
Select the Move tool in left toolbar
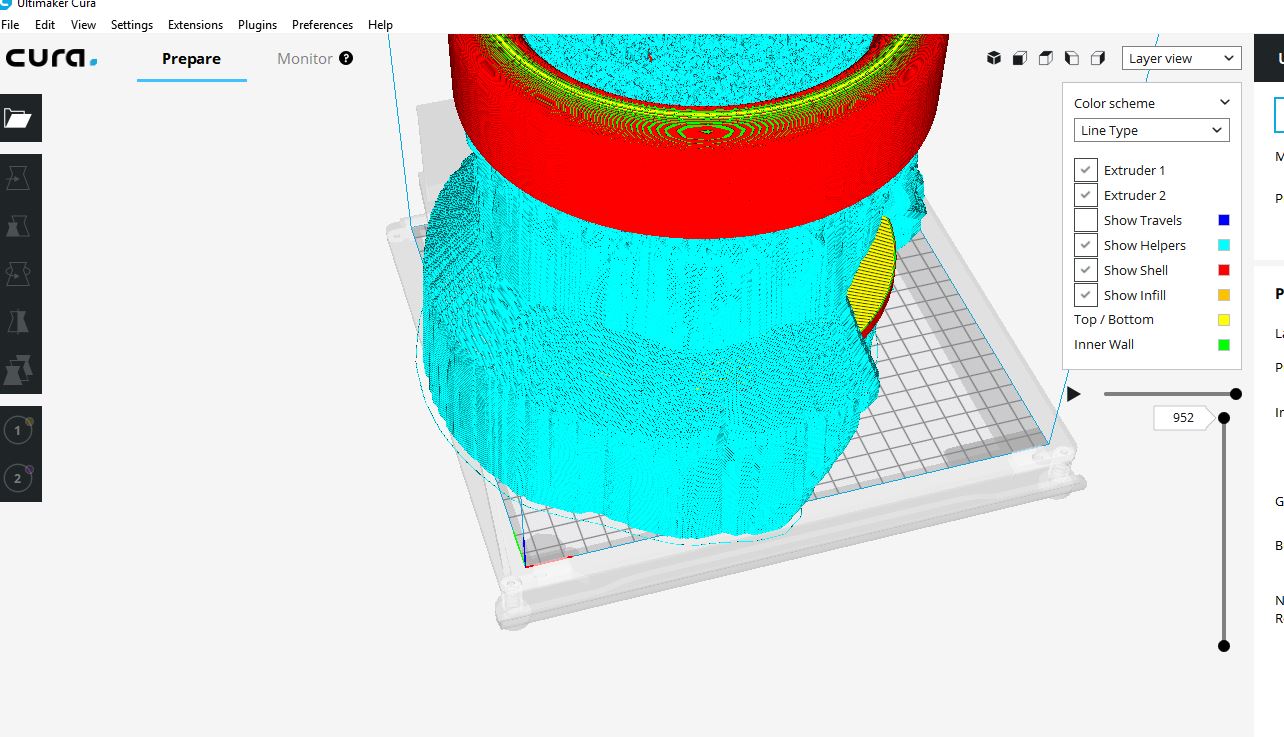18,178
